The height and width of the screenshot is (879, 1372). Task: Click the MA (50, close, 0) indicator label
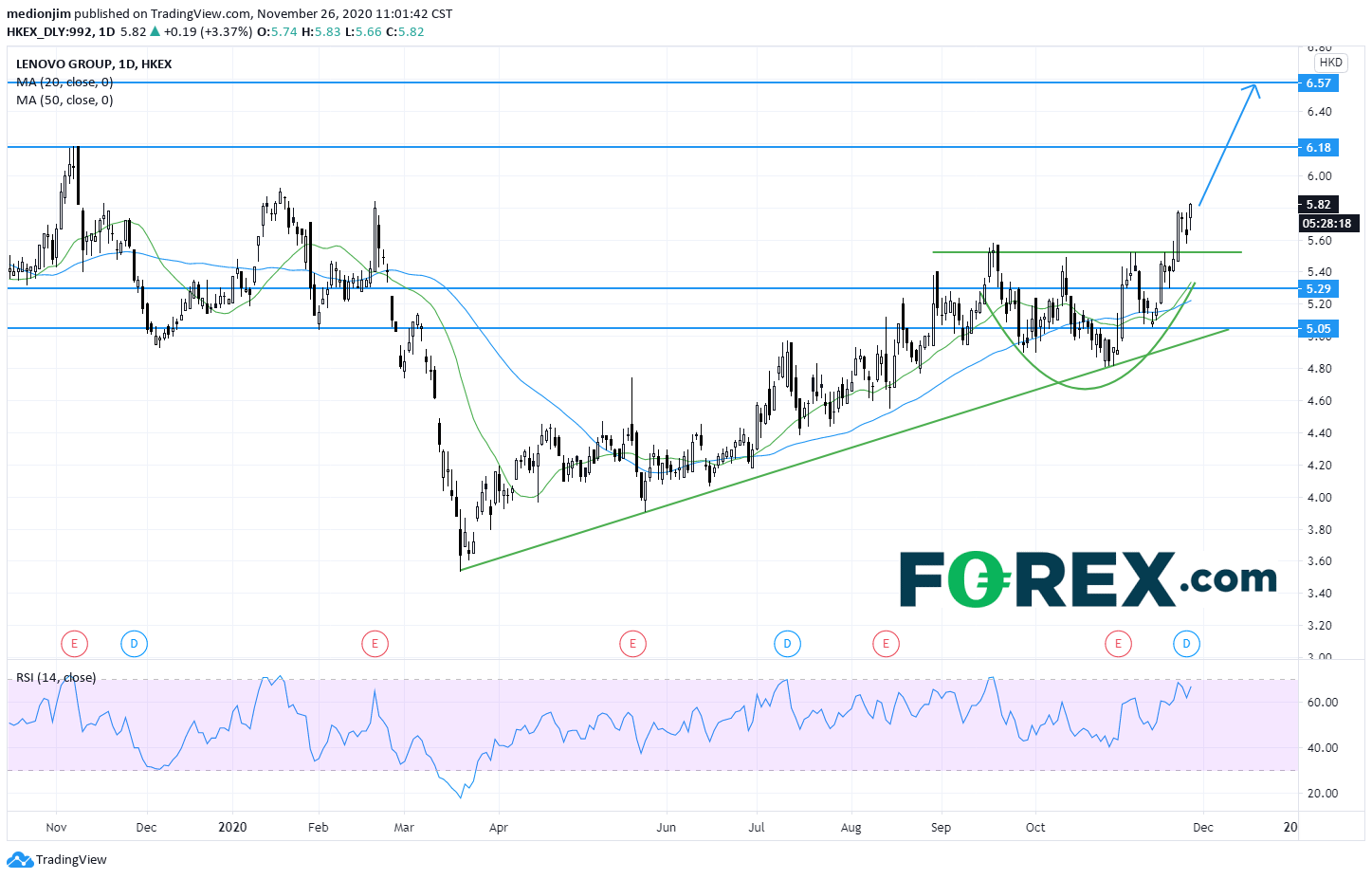pos(64,101)
